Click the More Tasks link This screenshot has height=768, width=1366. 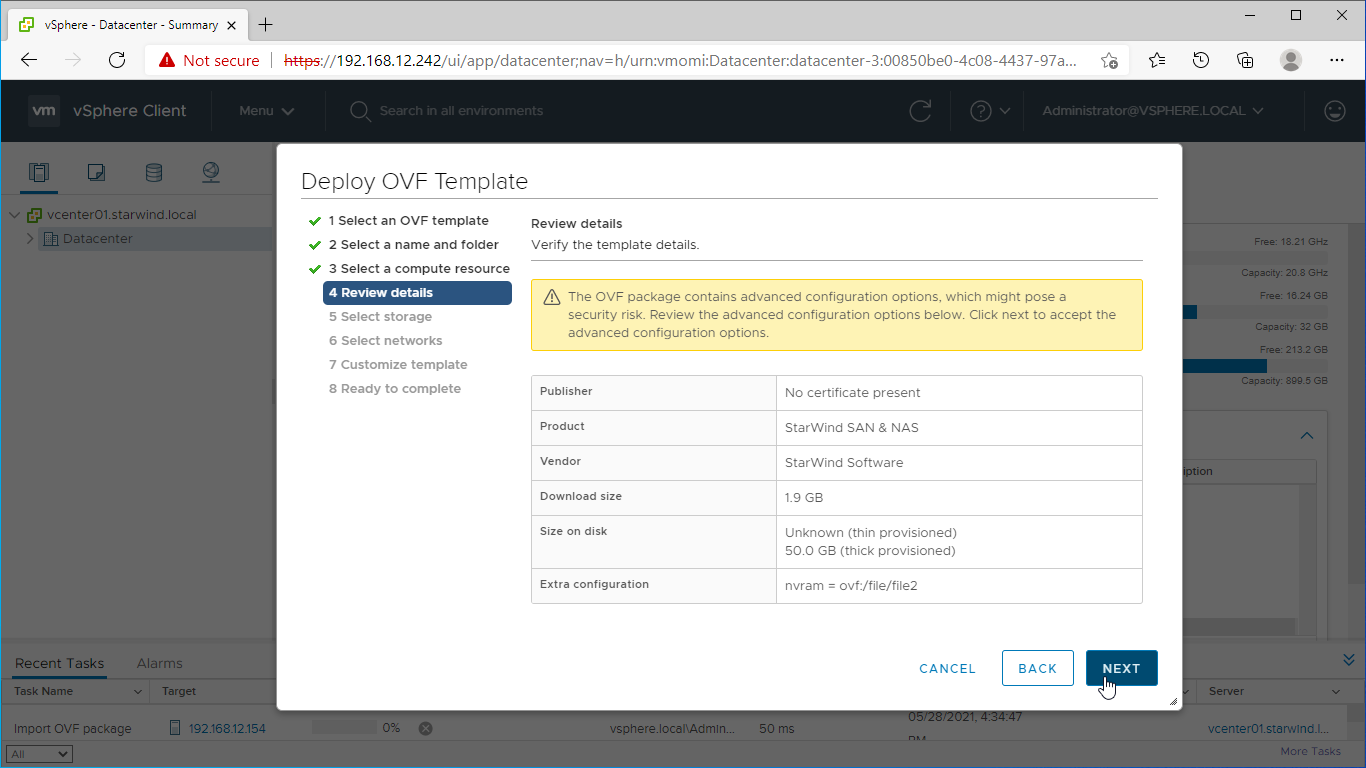(1310, 752)
